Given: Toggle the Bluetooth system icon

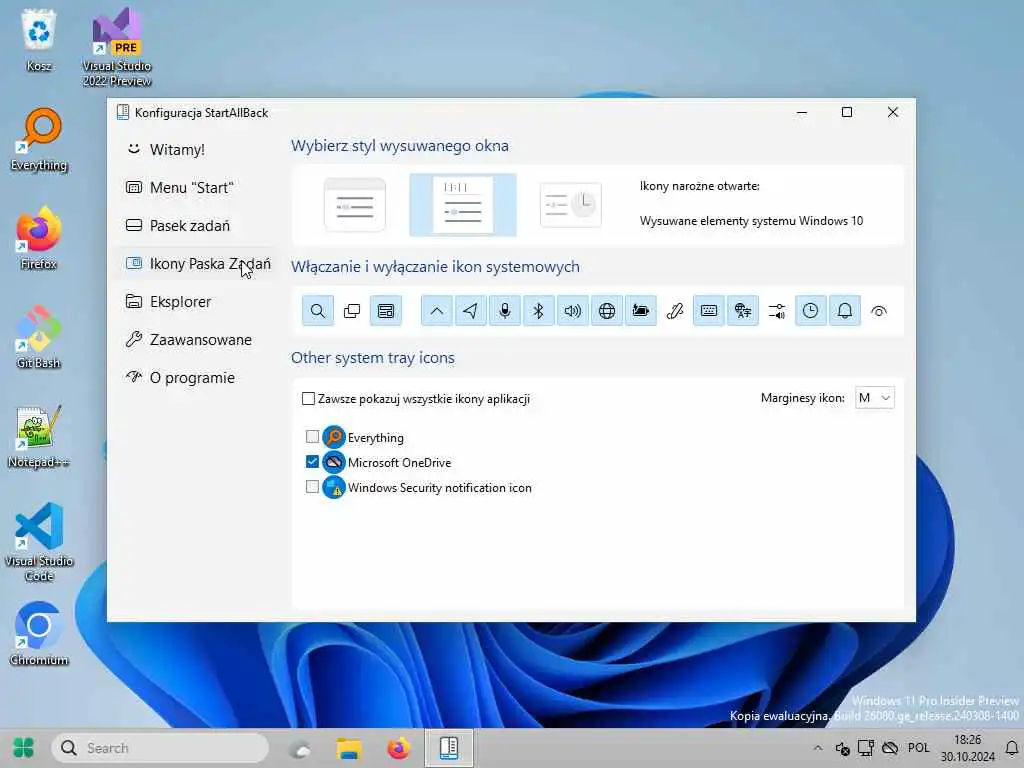Looking at the screenshot, I should pyautogui.click(x=539, y=311).
